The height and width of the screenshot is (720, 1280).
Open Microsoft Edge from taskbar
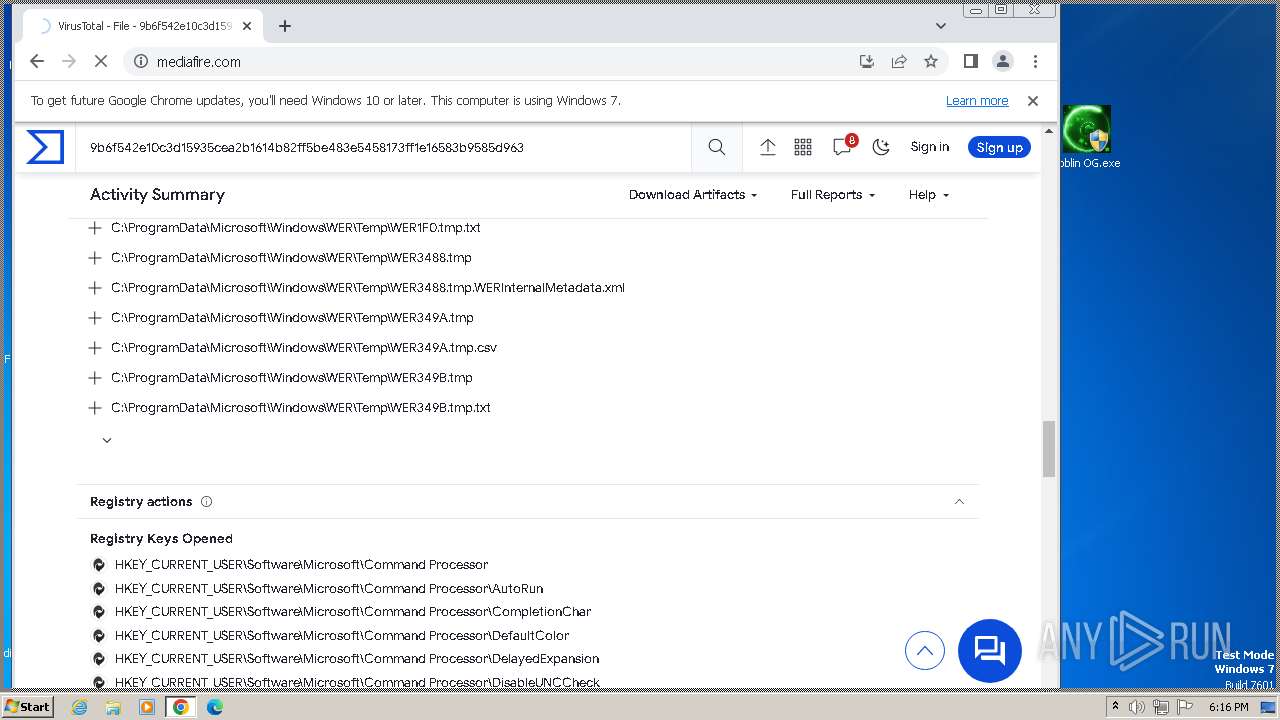click(x=215, y=707)
